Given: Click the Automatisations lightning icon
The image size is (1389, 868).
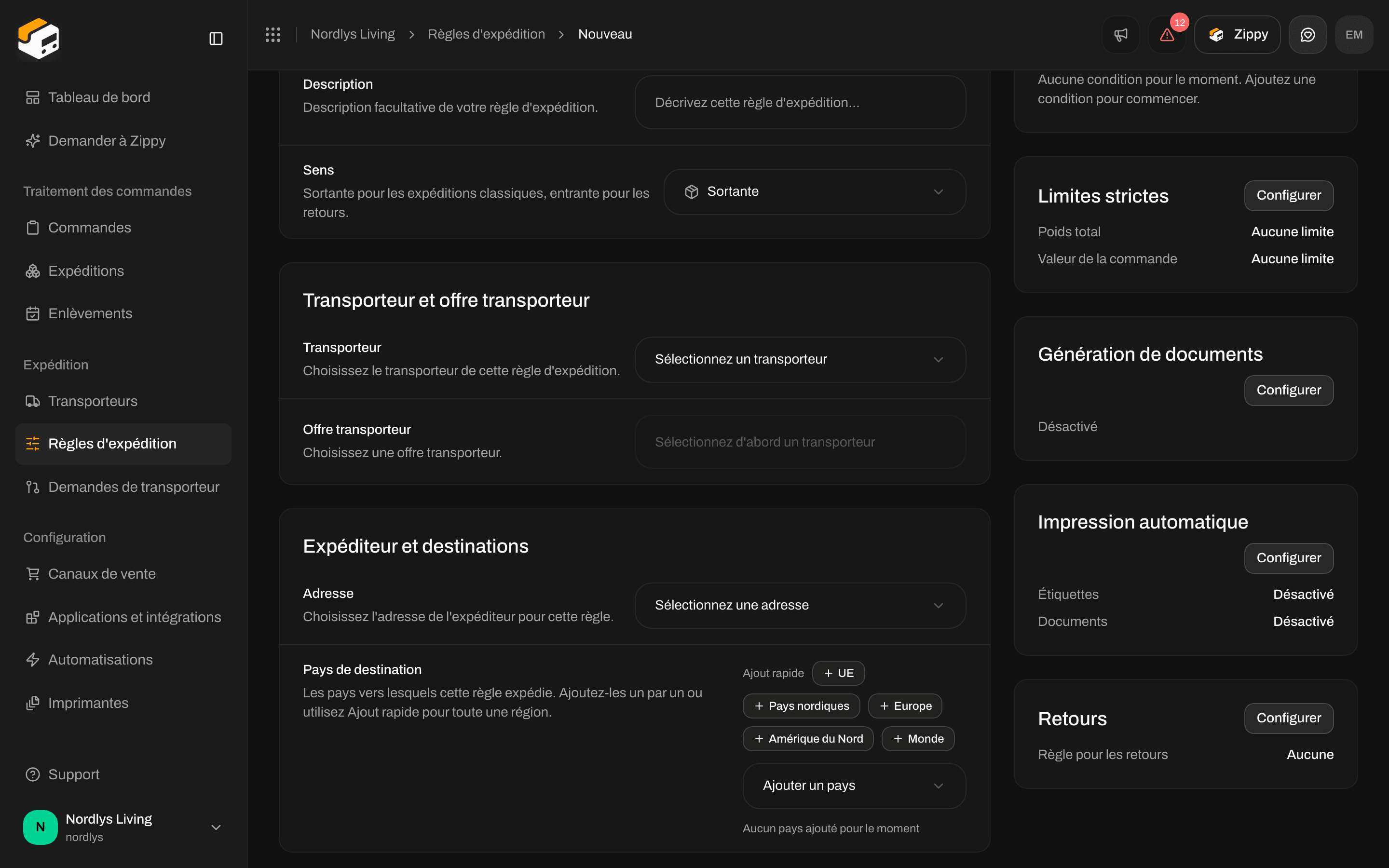Looking at the screenshot, I should click(x=33, y=660).
